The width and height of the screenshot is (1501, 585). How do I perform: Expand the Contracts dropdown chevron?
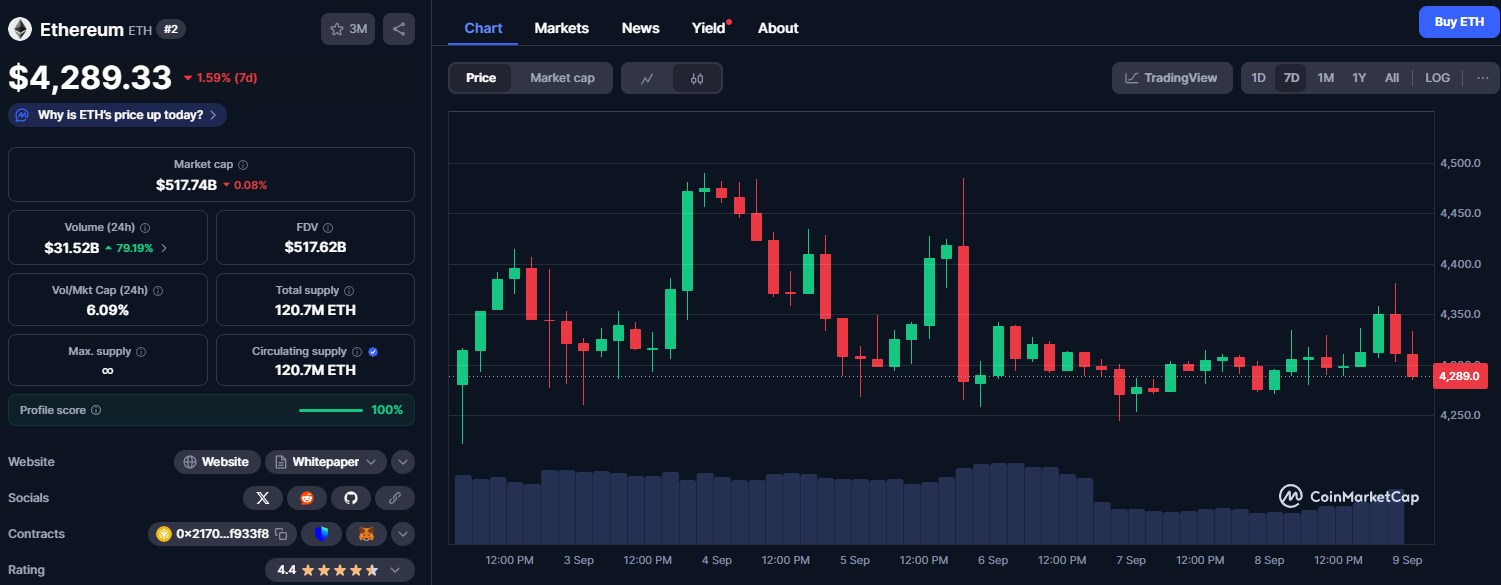403,534
